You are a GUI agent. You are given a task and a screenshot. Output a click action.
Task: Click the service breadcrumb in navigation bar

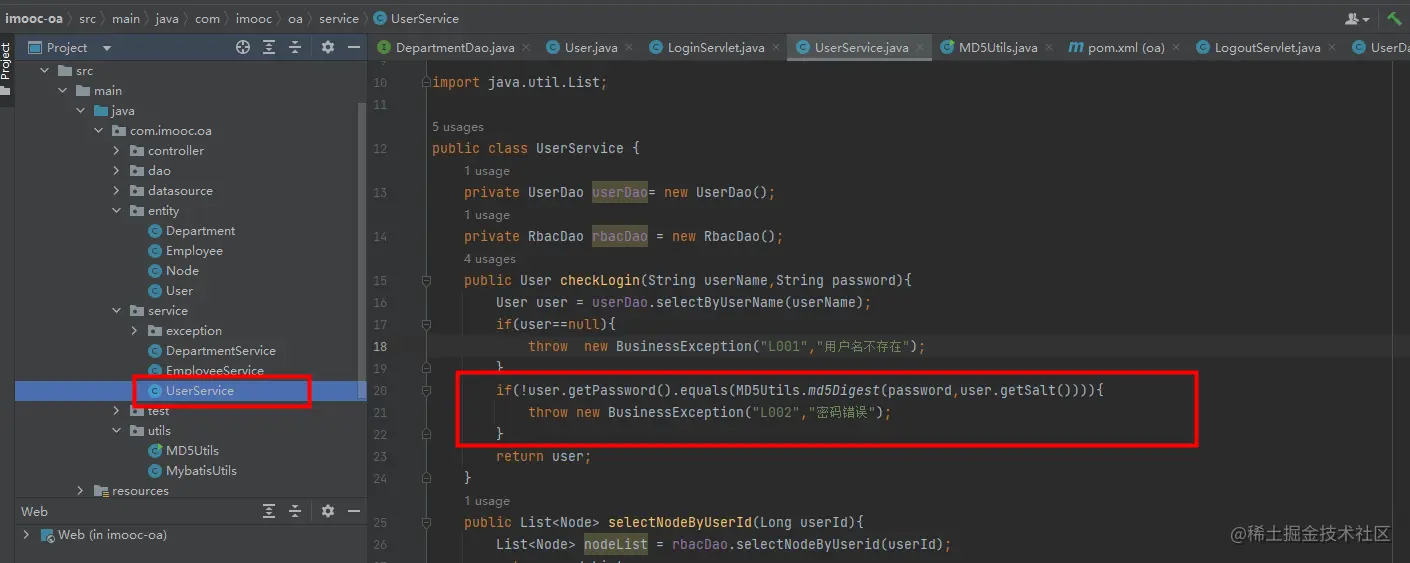tap(339, 18)
